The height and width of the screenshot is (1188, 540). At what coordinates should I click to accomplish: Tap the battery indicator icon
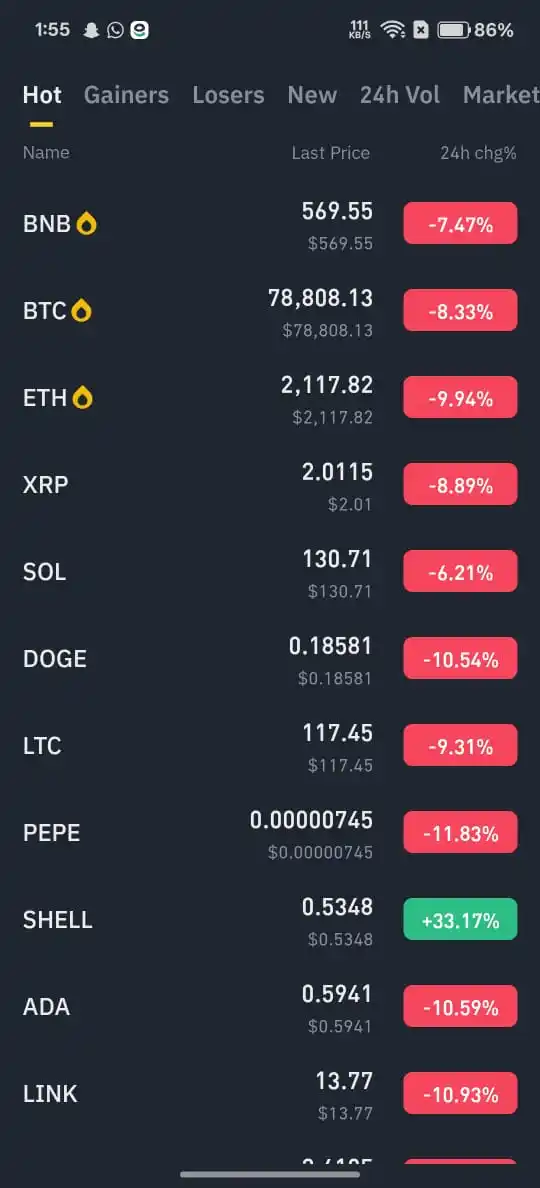(x=454, y=30)
